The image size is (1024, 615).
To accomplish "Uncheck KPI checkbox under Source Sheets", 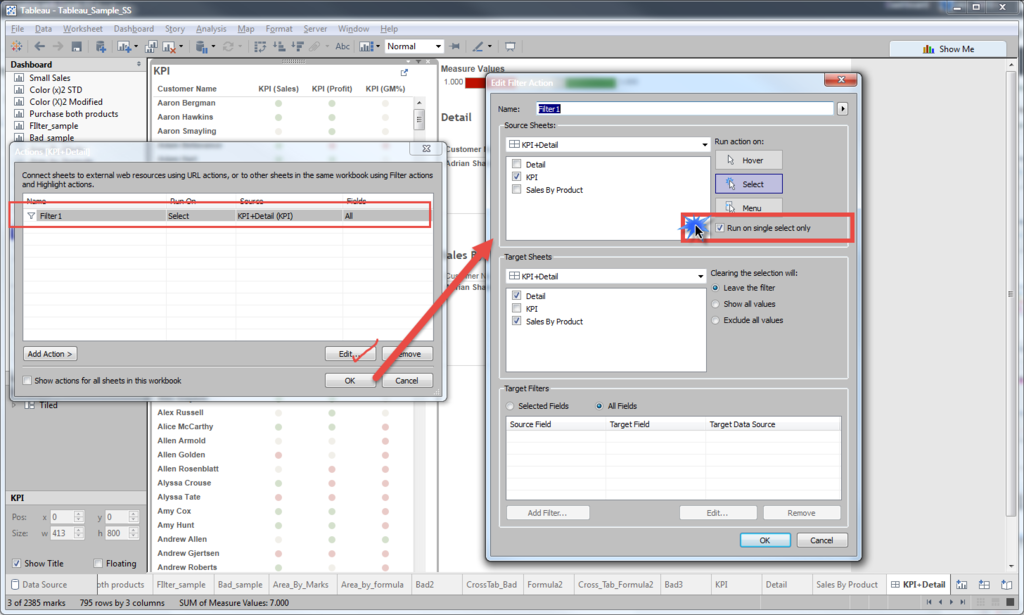I will [x=517, y=177].
